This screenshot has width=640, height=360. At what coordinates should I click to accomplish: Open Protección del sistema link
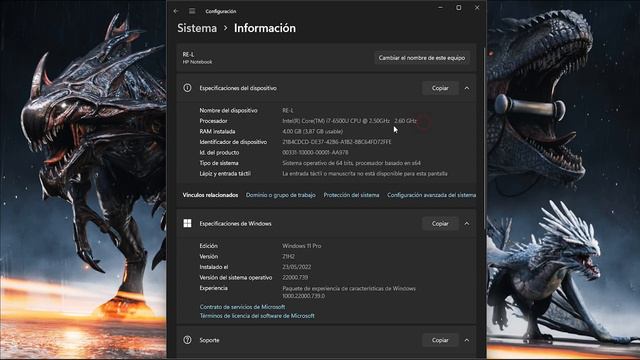(x=351, y=195)
